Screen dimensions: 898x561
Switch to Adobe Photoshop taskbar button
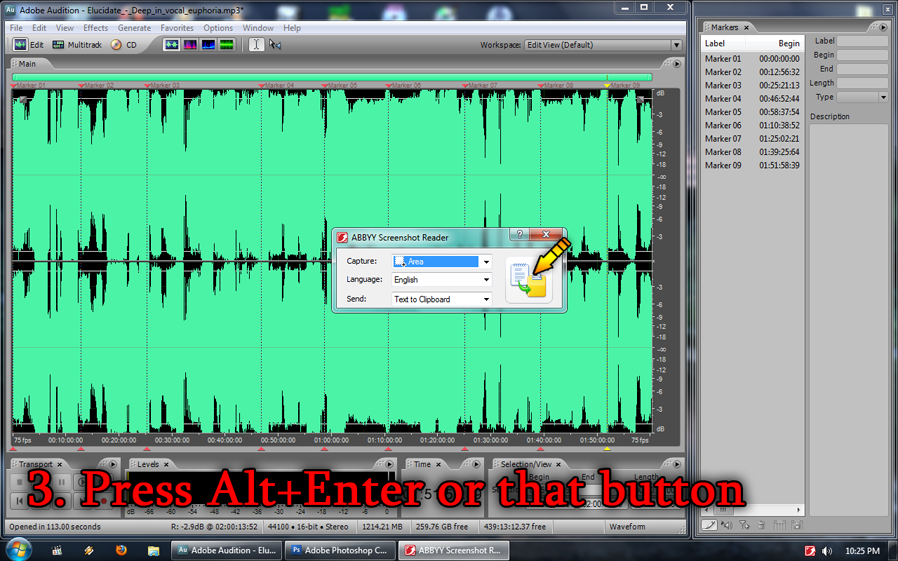[339, 550]
